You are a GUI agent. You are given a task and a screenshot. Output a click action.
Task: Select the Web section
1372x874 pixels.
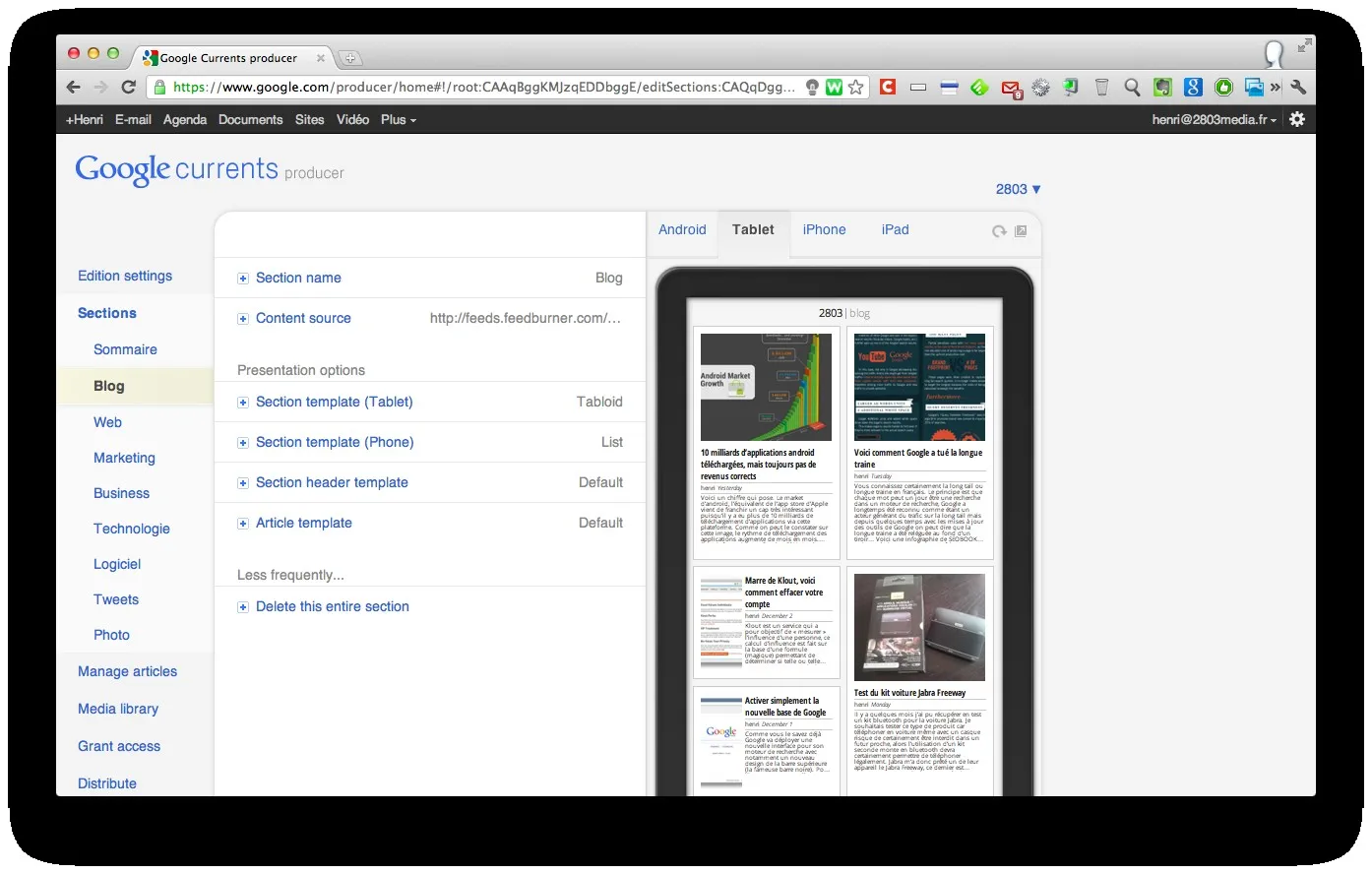107,422
